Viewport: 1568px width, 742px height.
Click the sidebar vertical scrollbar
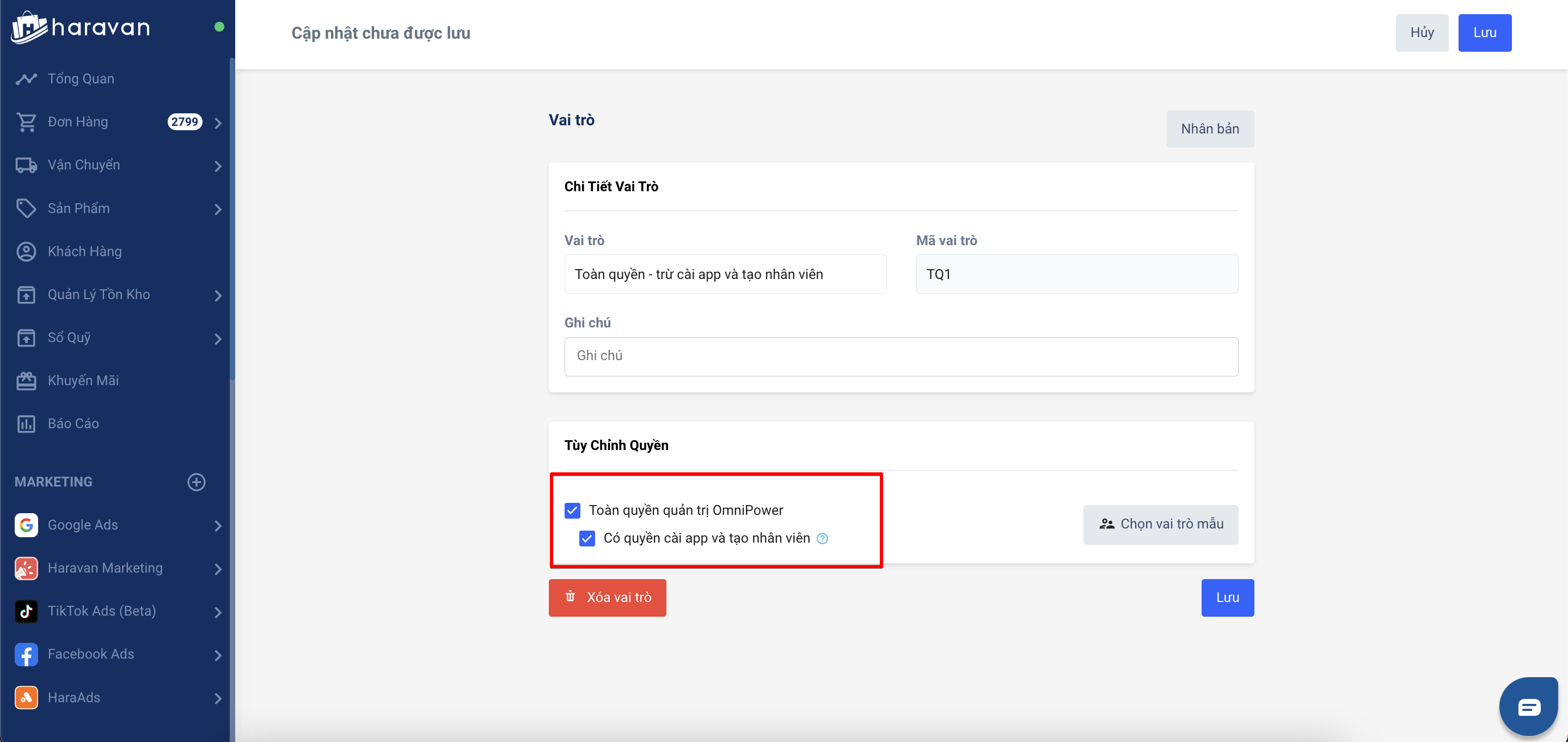(232, 220)
